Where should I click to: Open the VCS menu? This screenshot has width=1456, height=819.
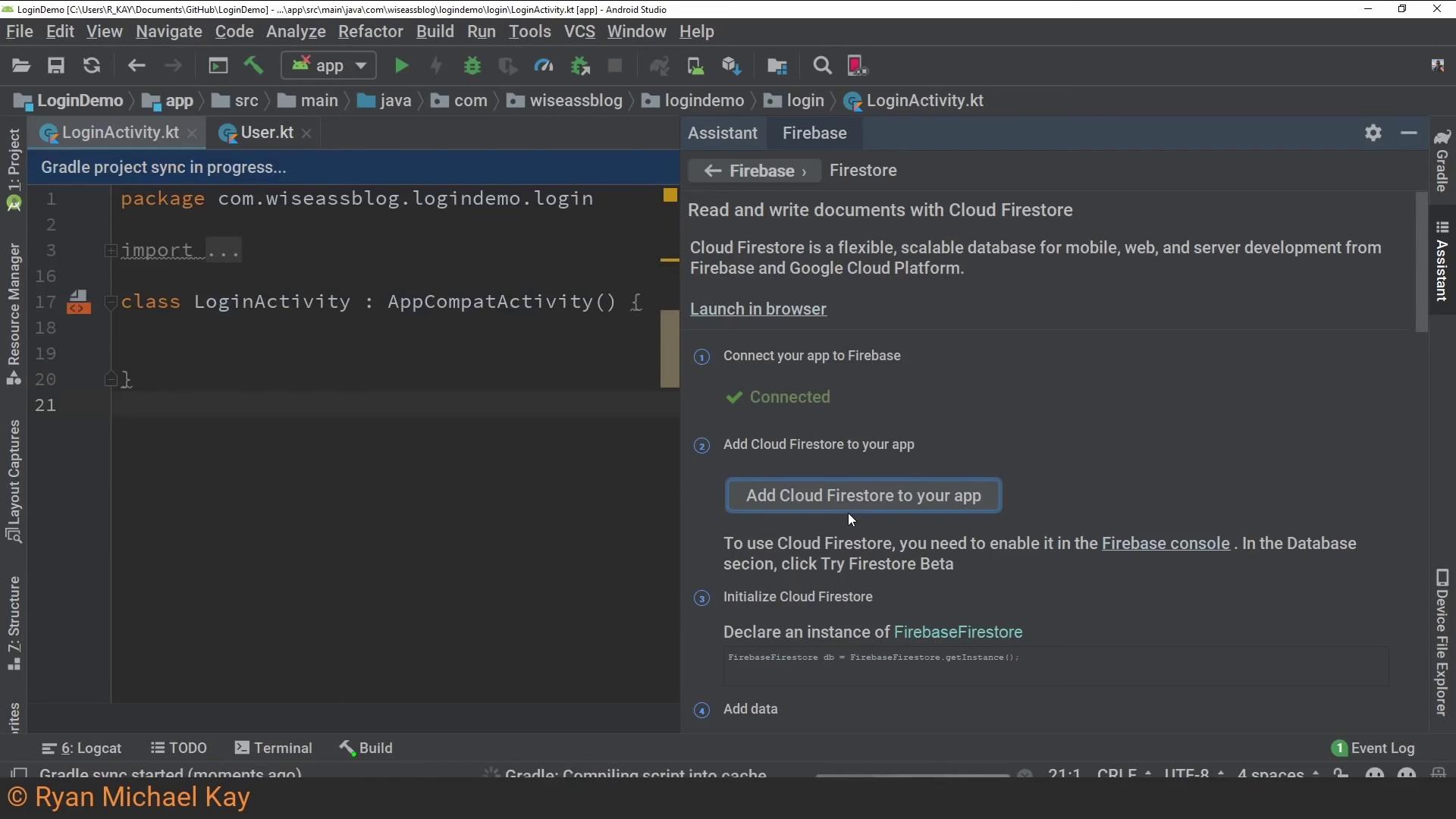point(579,32)
